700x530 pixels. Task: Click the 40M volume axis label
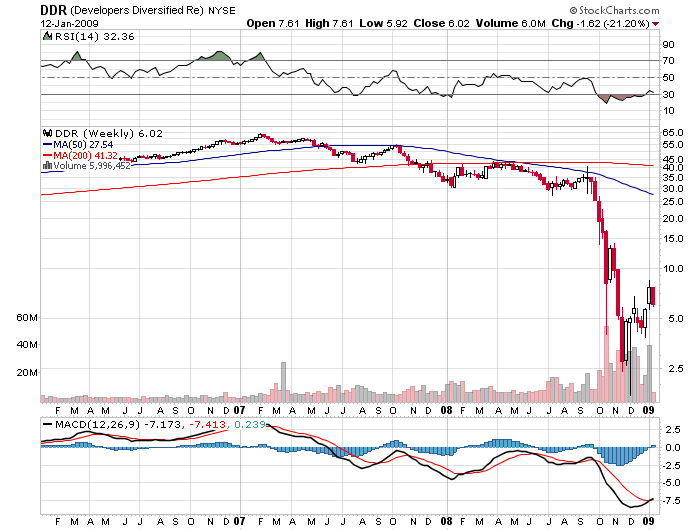tap(27, 345)
